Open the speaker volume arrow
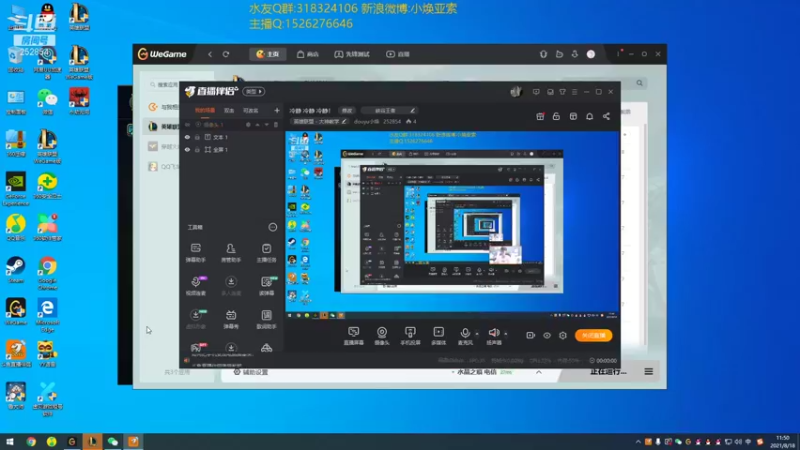 [x=506, y=334]
